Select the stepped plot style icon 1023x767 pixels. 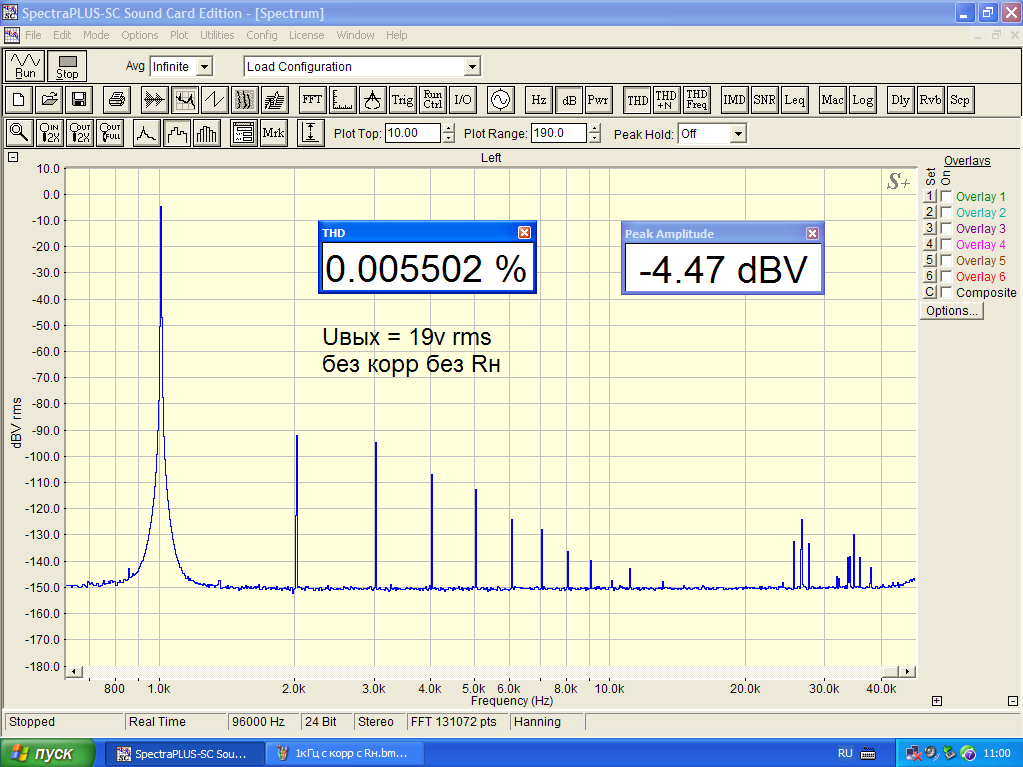coord(177,133)
